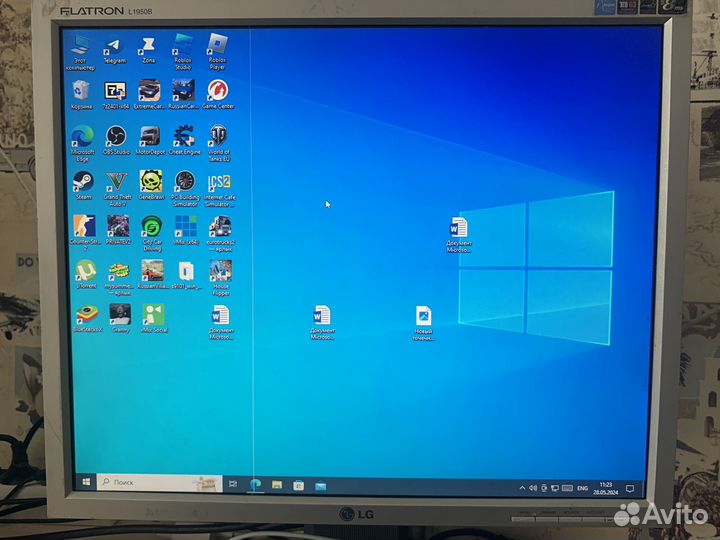720x540 pixels.
Task: Open the Windows Start menu
Action: click(86, 482)
